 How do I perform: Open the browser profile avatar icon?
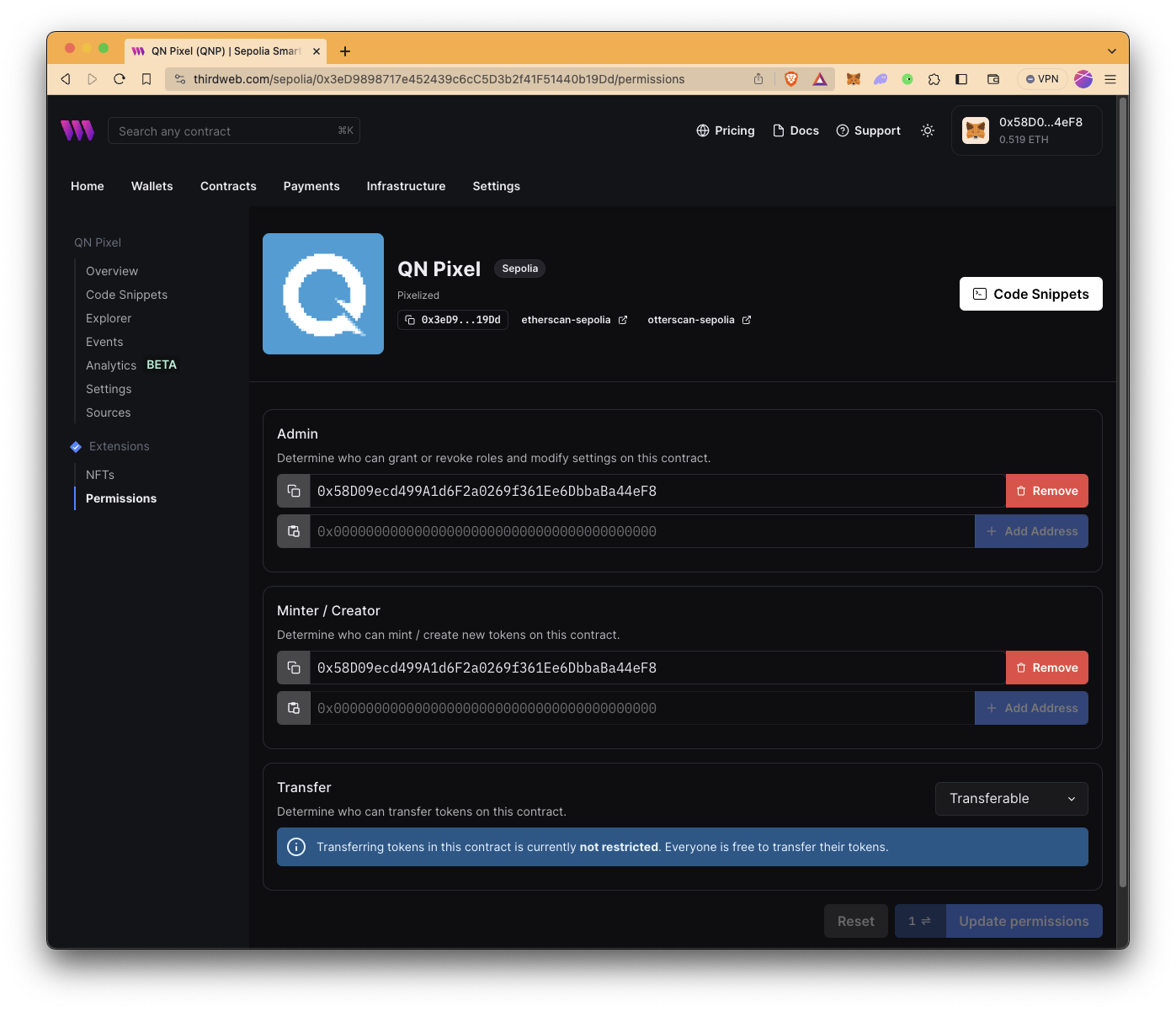click(1083, 79)
